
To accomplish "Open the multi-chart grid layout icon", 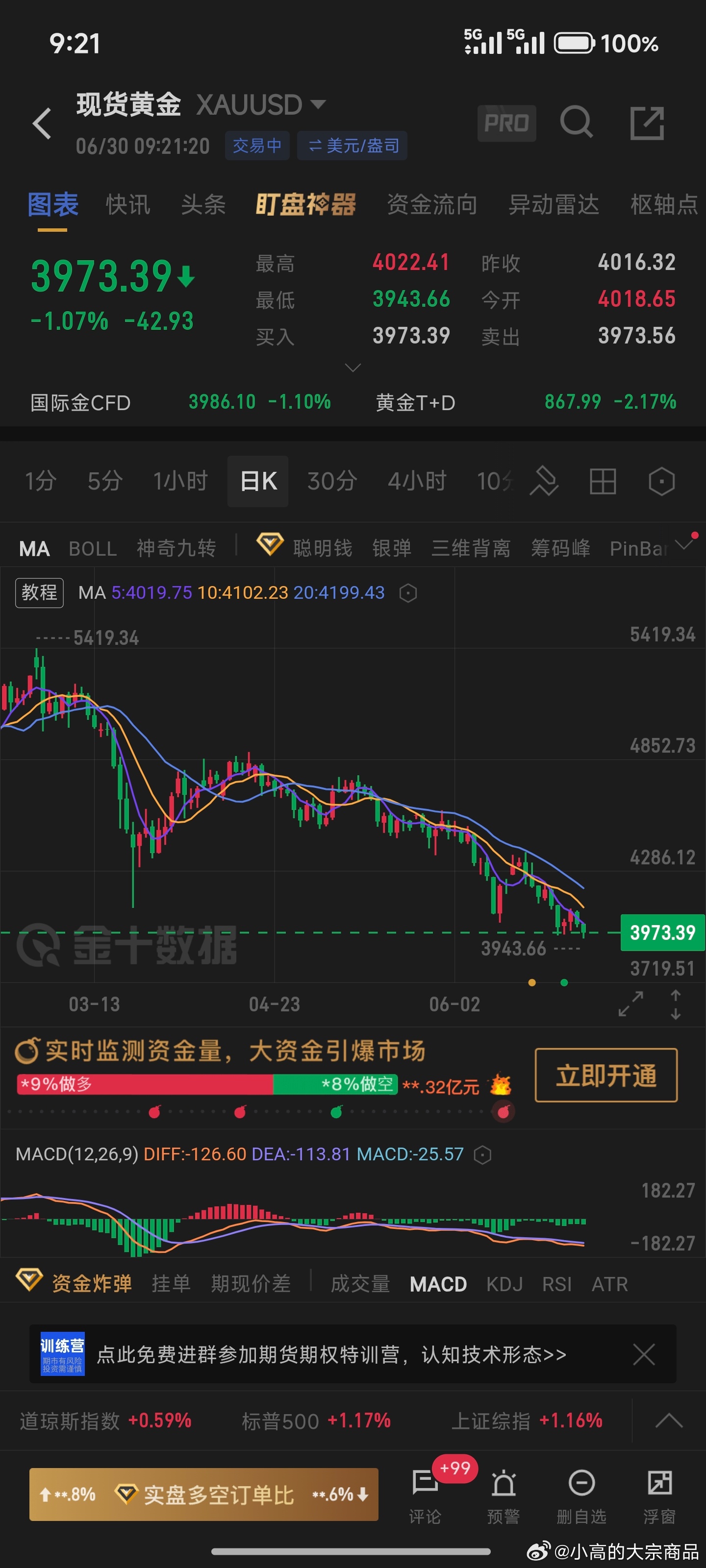I will [x=603, y=482].
